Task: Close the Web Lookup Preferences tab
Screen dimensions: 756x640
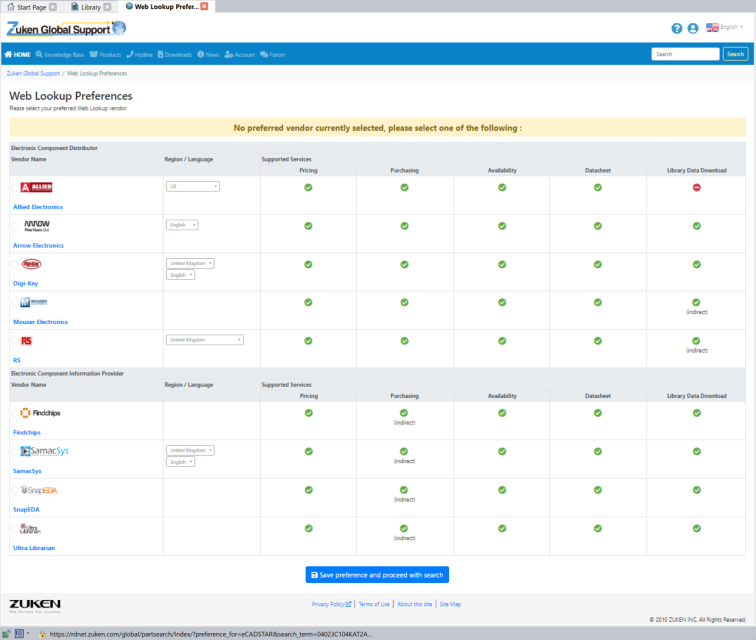Action: [204, 6]
